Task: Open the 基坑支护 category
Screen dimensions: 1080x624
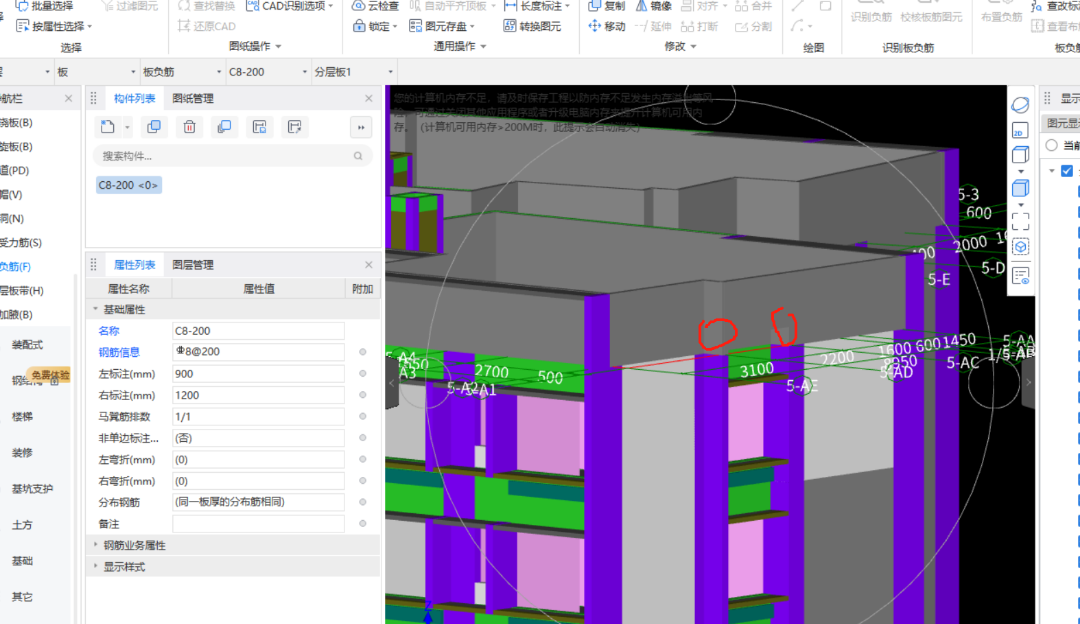Action: 32,489
